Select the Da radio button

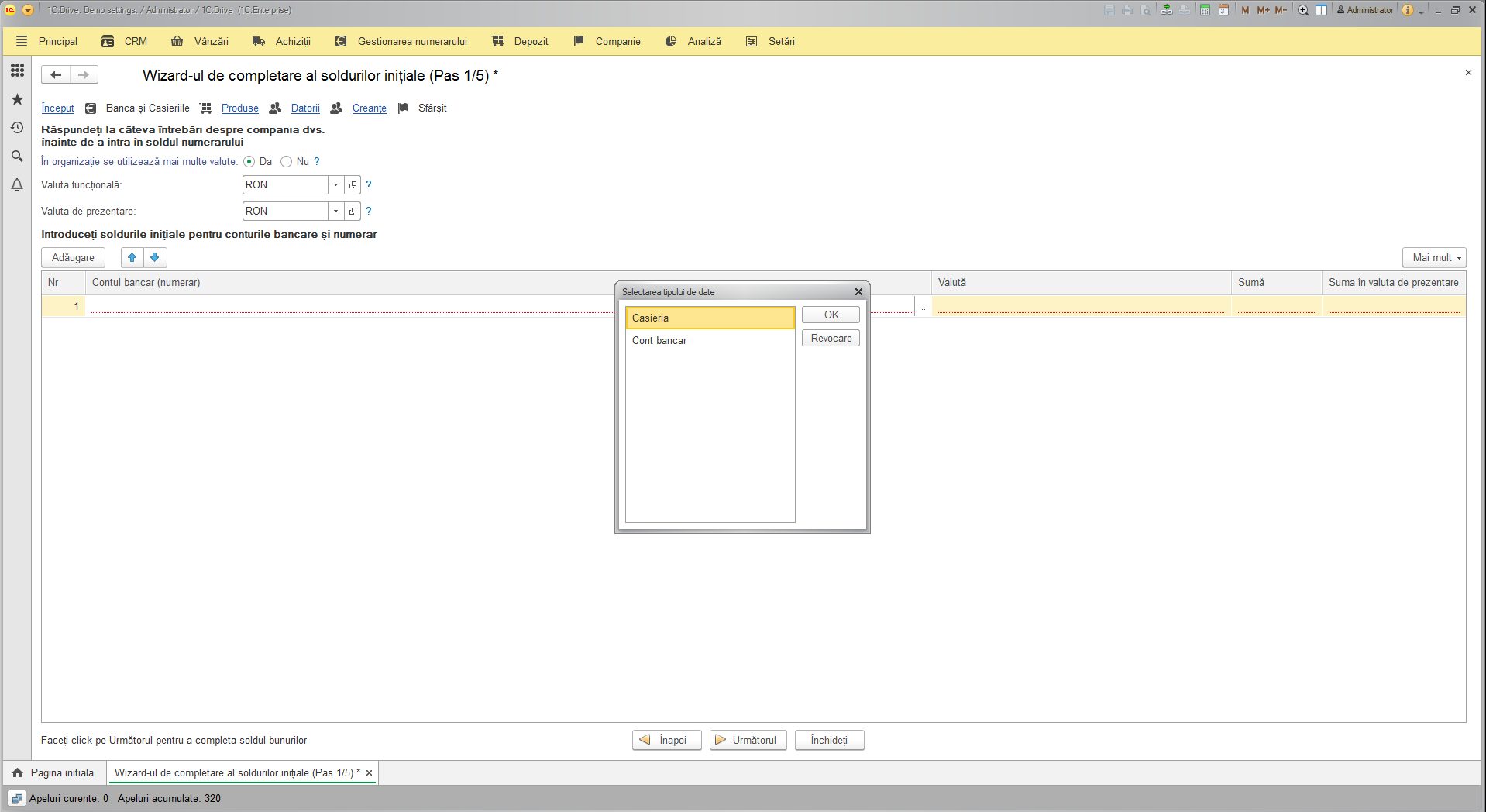[x=249, y=162]
